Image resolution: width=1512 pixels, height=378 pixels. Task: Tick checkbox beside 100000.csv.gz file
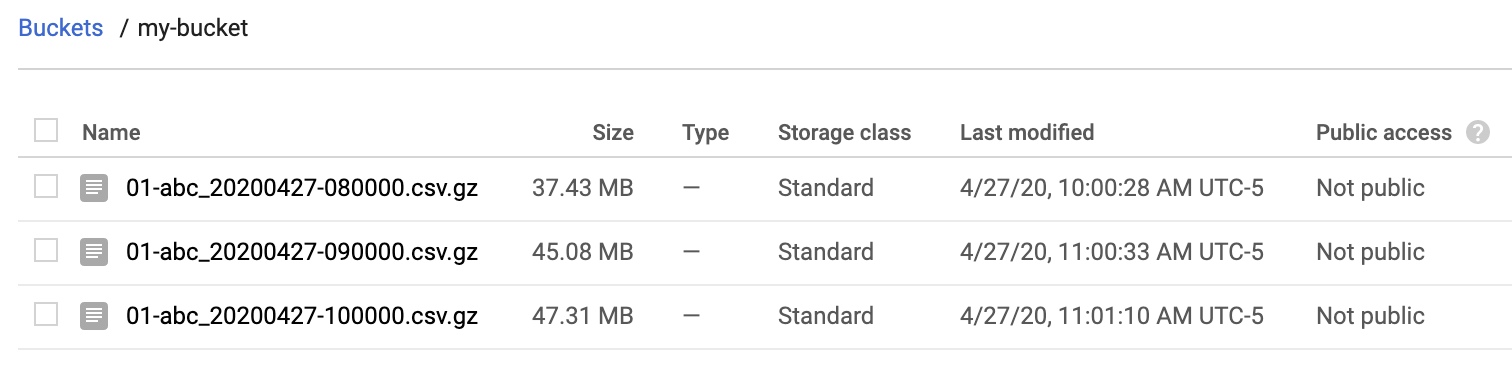(x=46, y=315)
